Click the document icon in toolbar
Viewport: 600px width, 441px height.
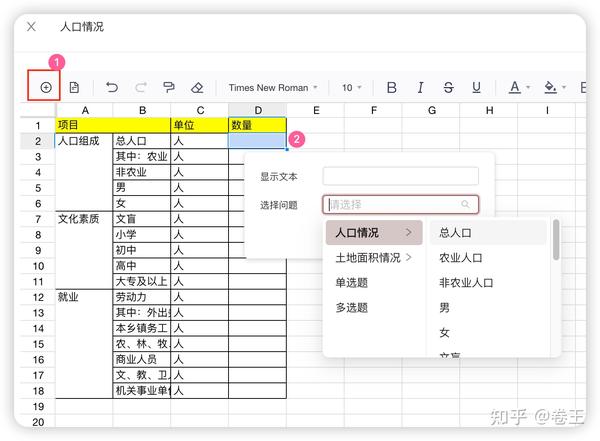(x=74, y=88)
